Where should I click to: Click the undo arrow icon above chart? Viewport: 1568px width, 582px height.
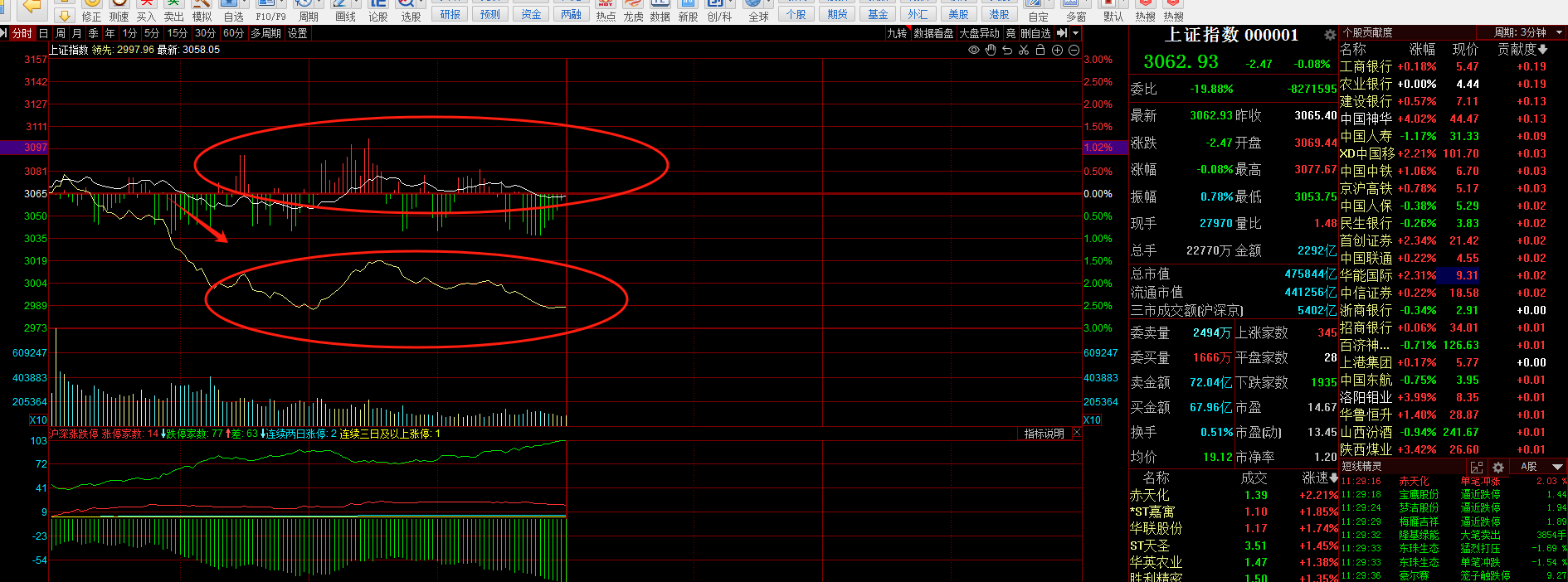tap(1007, 50)
